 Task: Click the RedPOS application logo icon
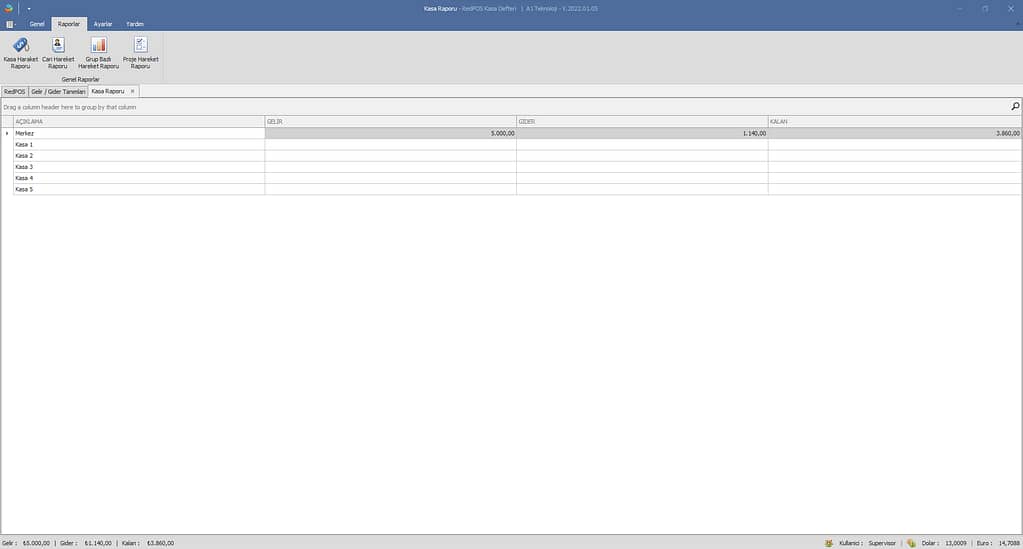pyautogui.click(x=8, y=8)
